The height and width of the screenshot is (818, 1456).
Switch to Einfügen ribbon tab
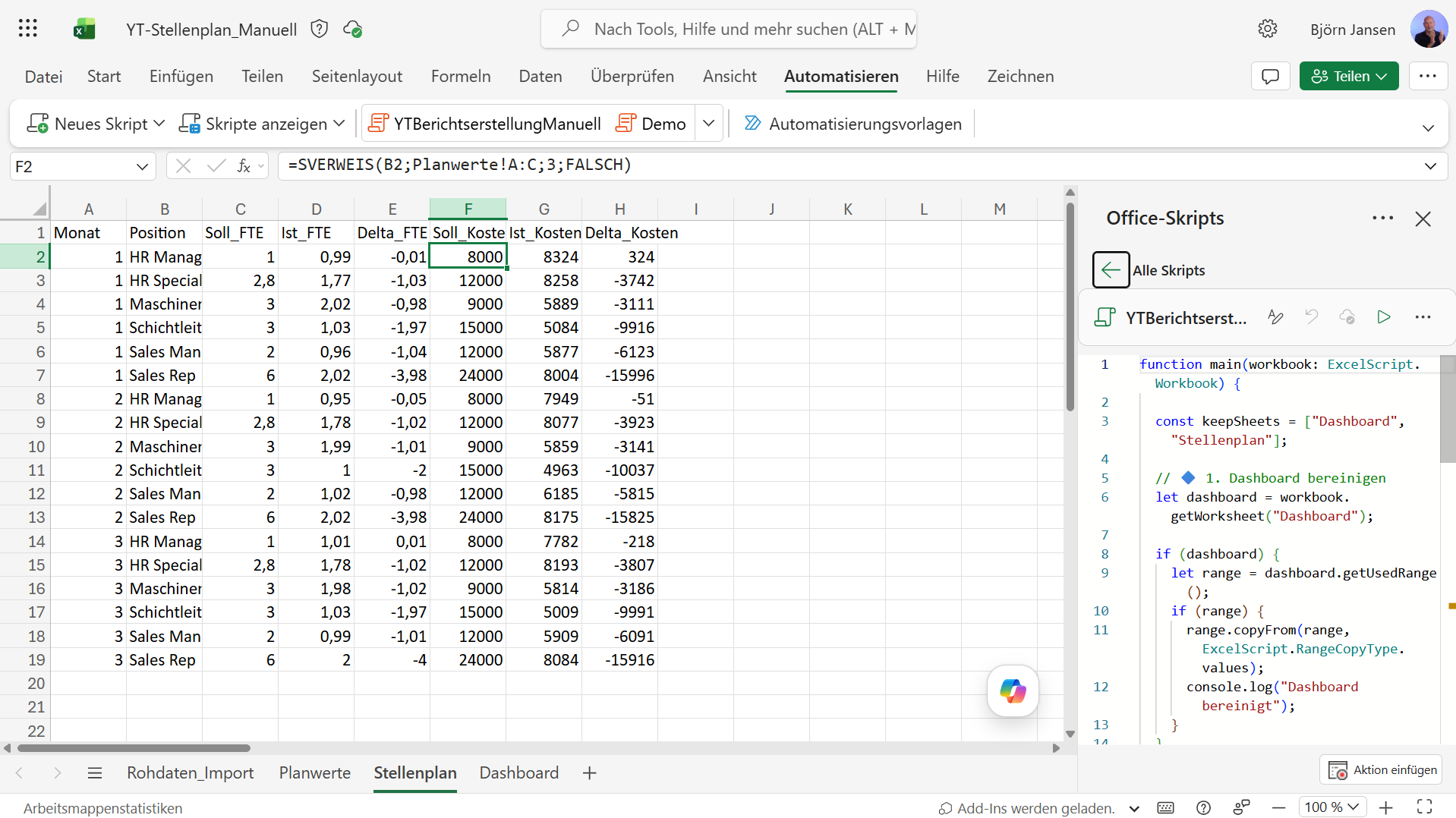point(181,76)
